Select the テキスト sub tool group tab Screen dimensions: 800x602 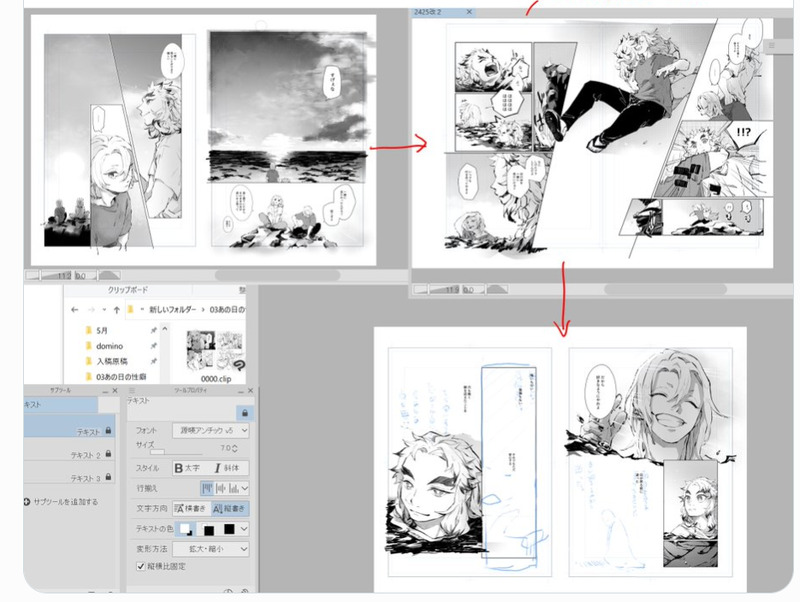tap(60, 405)
